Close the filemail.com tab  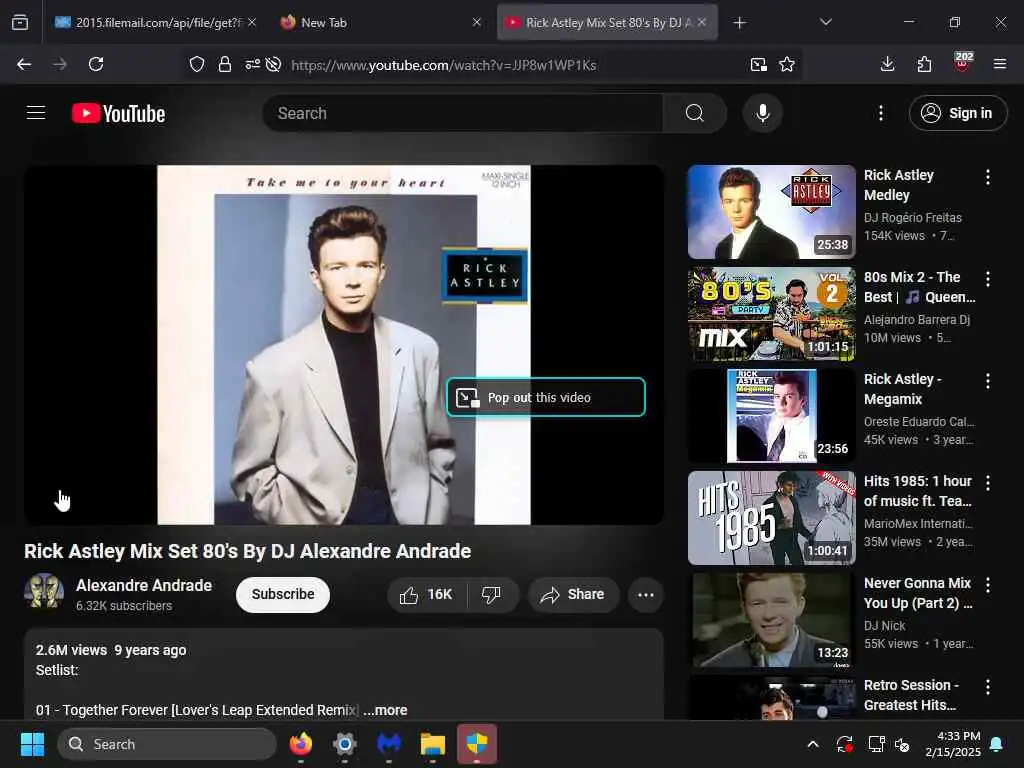(252, 22)
